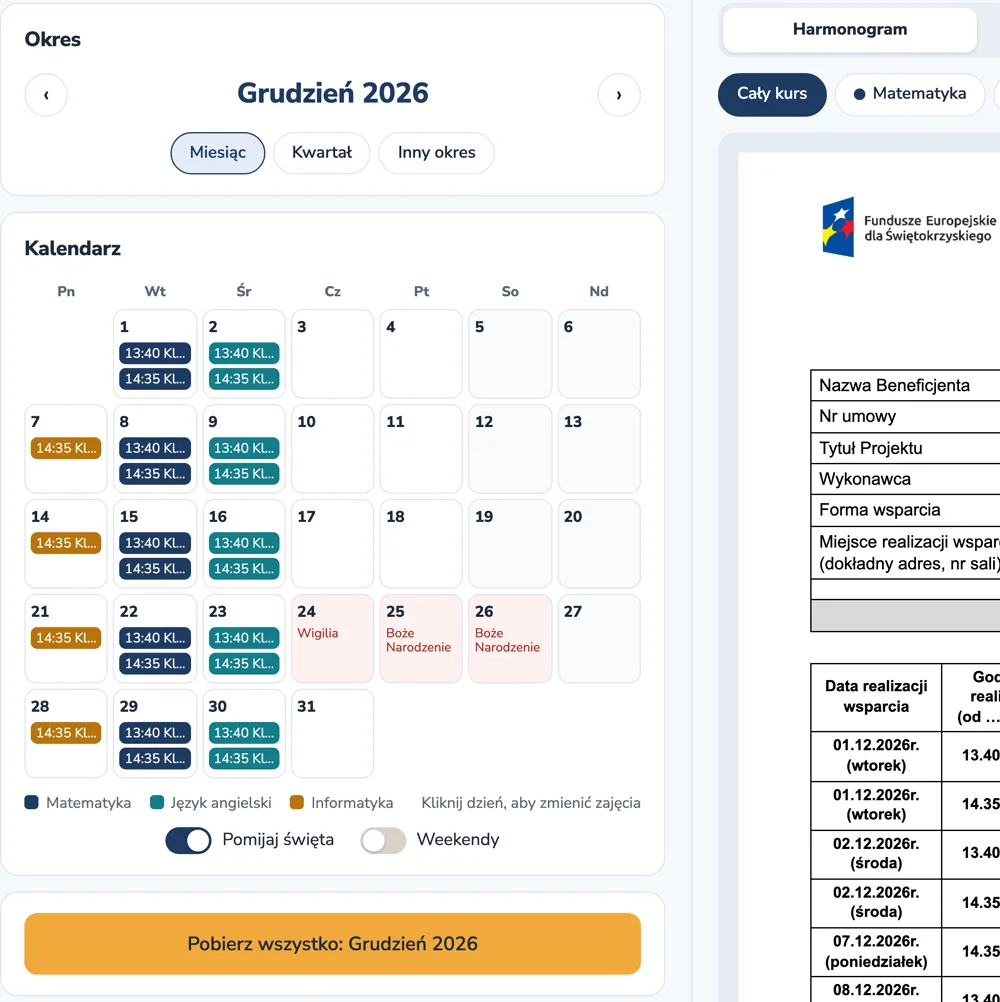Click the Matematyka legend color square
This screenshot has height=1002, width=1000.
(31, 803)
